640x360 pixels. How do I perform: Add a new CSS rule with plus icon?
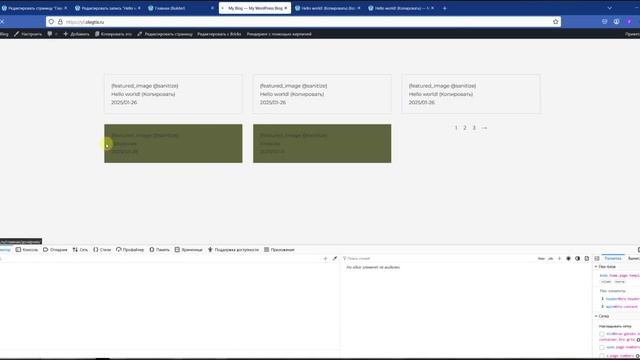[559, 258]
